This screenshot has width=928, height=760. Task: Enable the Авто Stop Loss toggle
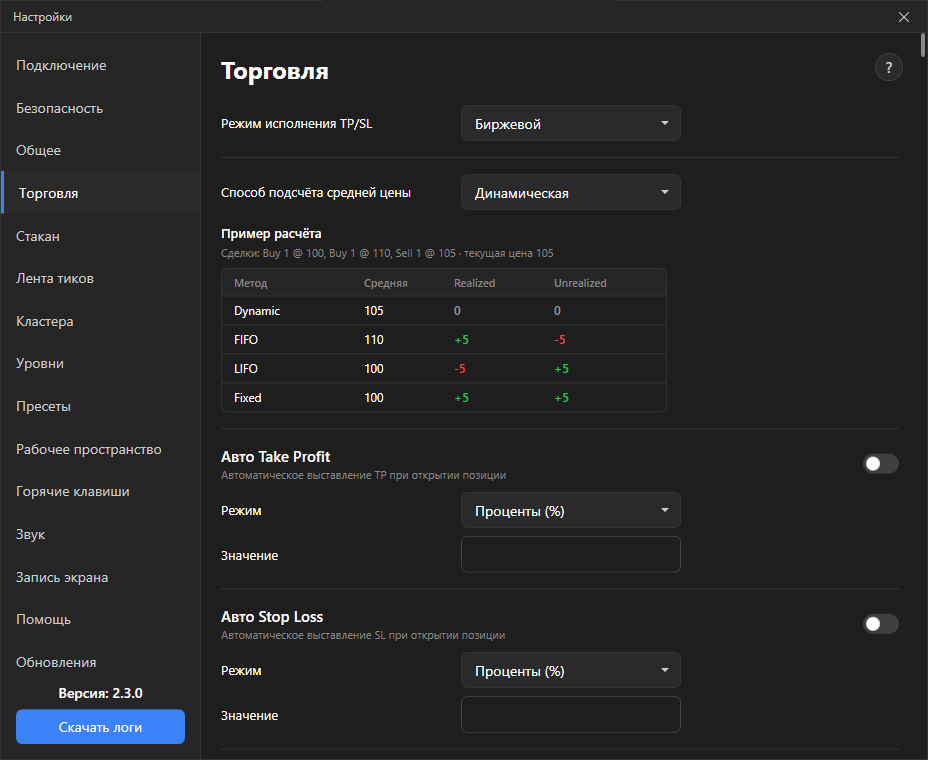881,623
